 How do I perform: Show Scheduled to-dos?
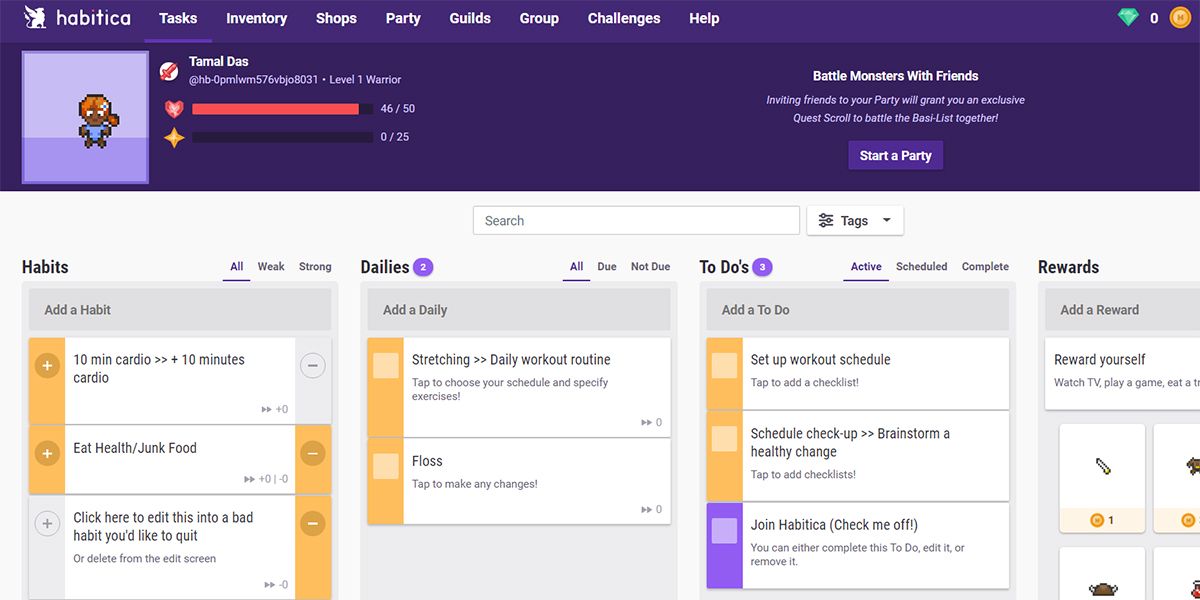[x=922, y=267]
